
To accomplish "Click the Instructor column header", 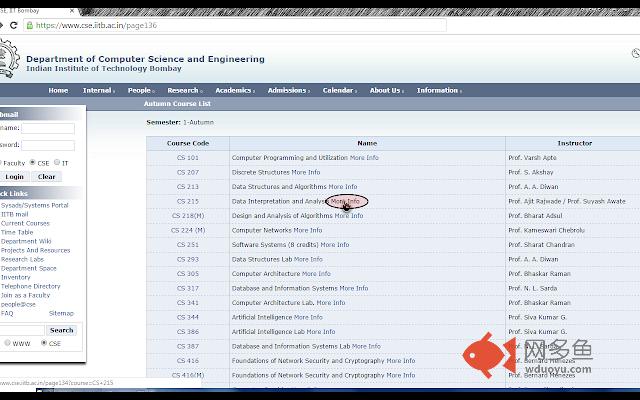I will pos(575,143).
